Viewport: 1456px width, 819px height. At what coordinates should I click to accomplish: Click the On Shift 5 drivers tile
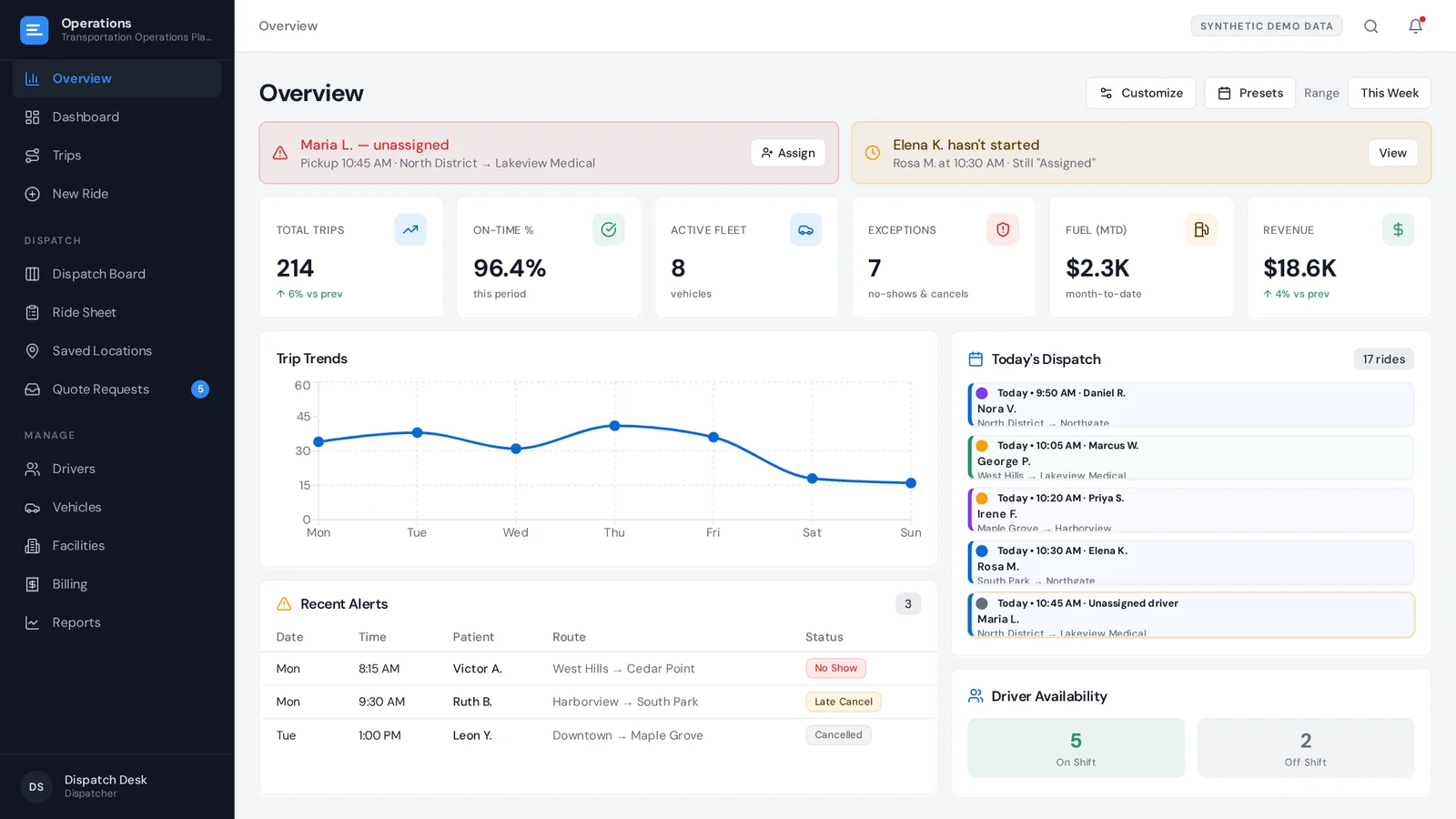[1076, 748]
